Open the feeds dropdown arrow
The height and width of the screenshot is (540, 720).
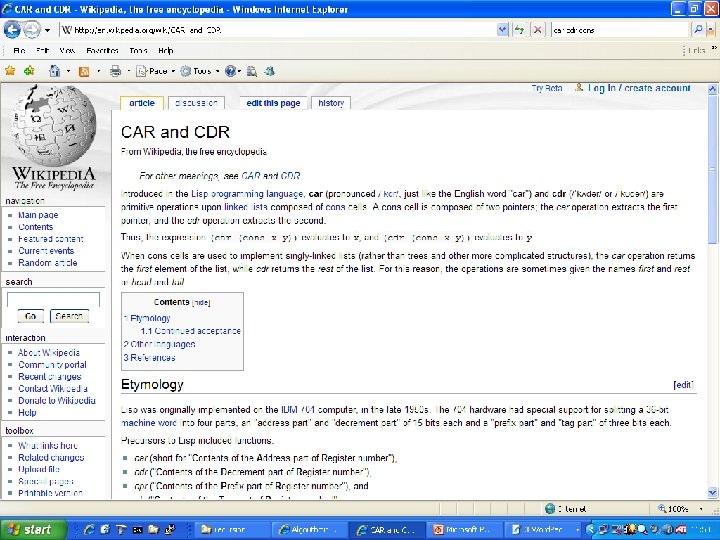click(99, 71)
